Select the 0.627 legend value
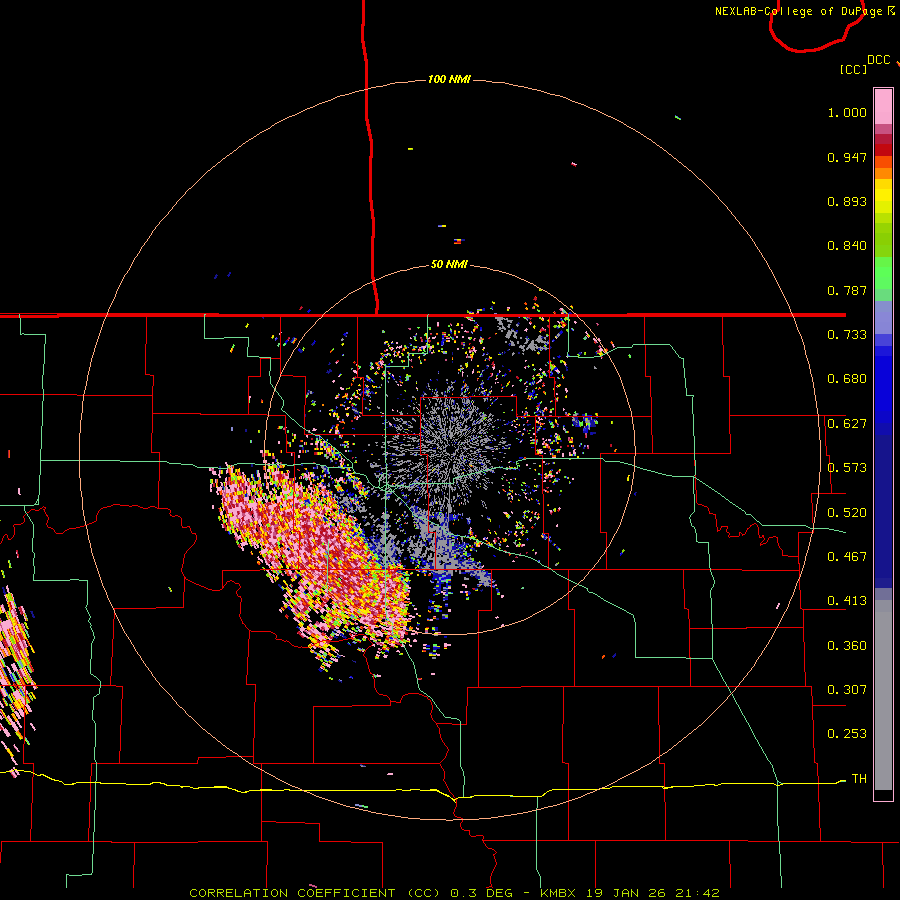The image size is (900, 900). tap(847, 424)
